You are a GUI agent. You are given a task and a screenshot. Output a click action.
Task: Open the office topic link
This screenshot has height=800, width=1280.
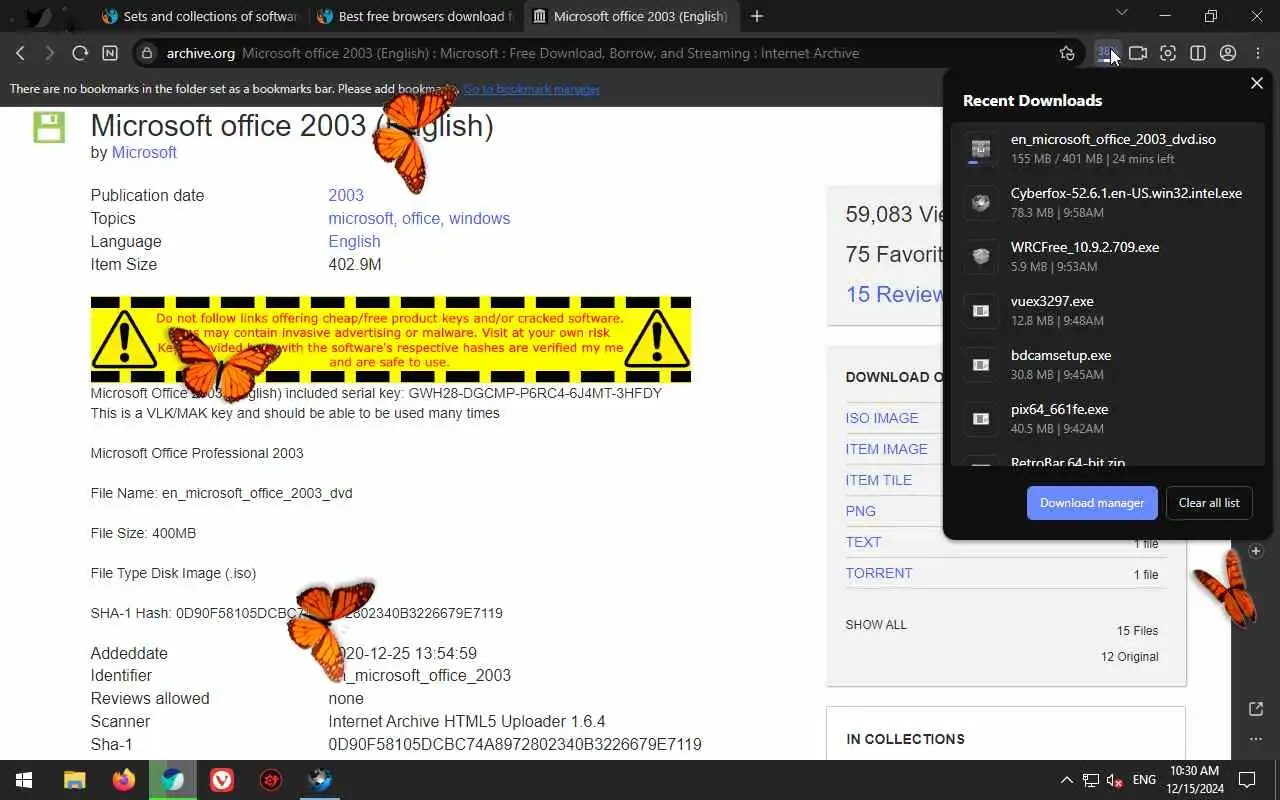point(421,218)
